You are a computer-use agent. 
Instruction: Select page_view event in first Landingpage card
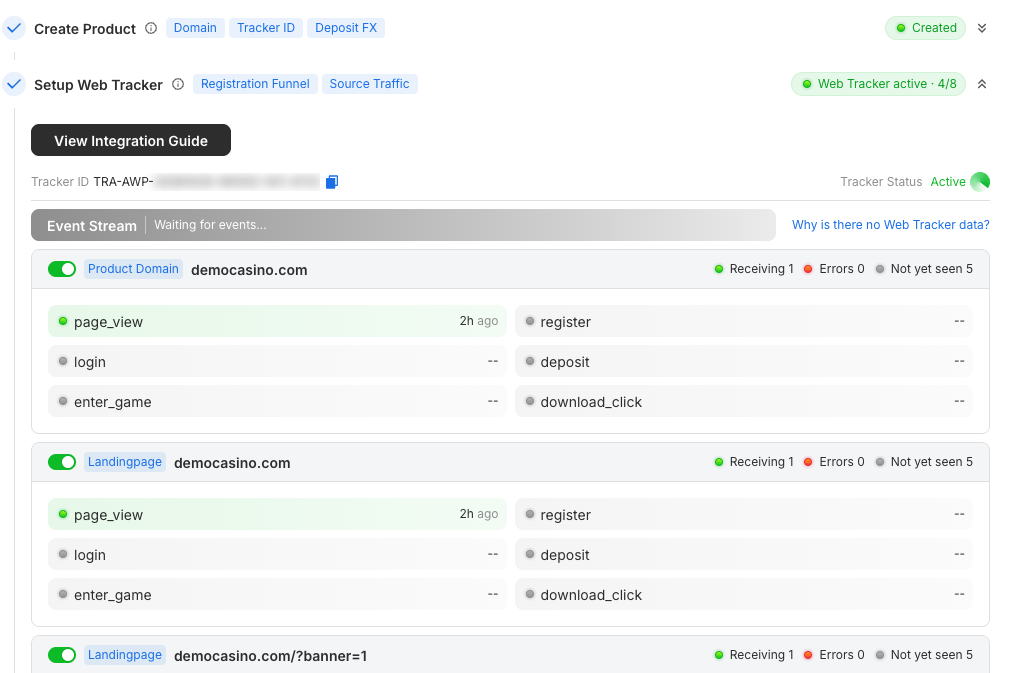pyautogui.click(x=277, y=514)
